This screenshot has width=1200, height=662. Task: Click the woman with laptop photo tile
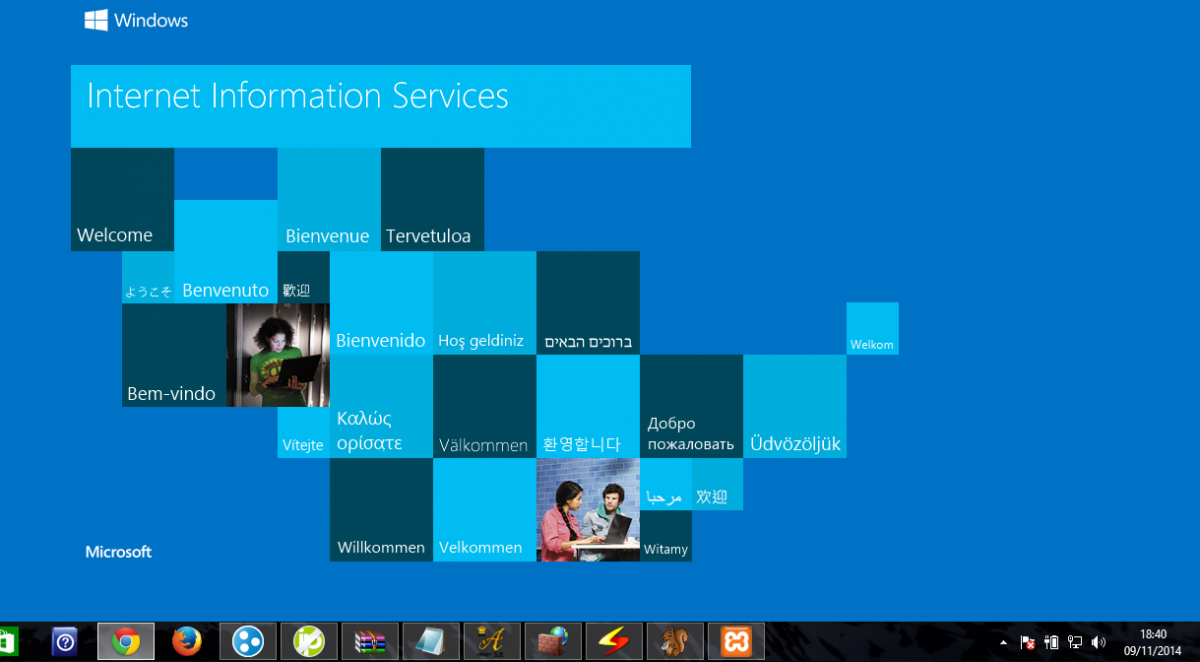[278, 355]
